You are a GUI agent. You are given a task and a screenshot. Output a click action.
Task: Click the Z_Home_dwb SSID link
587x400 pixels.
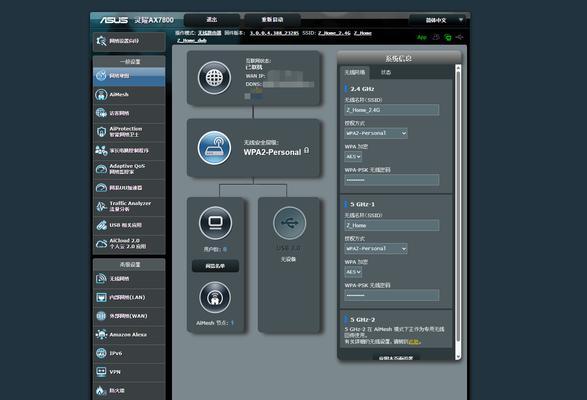pyautogui.click(x=192, y=40)
